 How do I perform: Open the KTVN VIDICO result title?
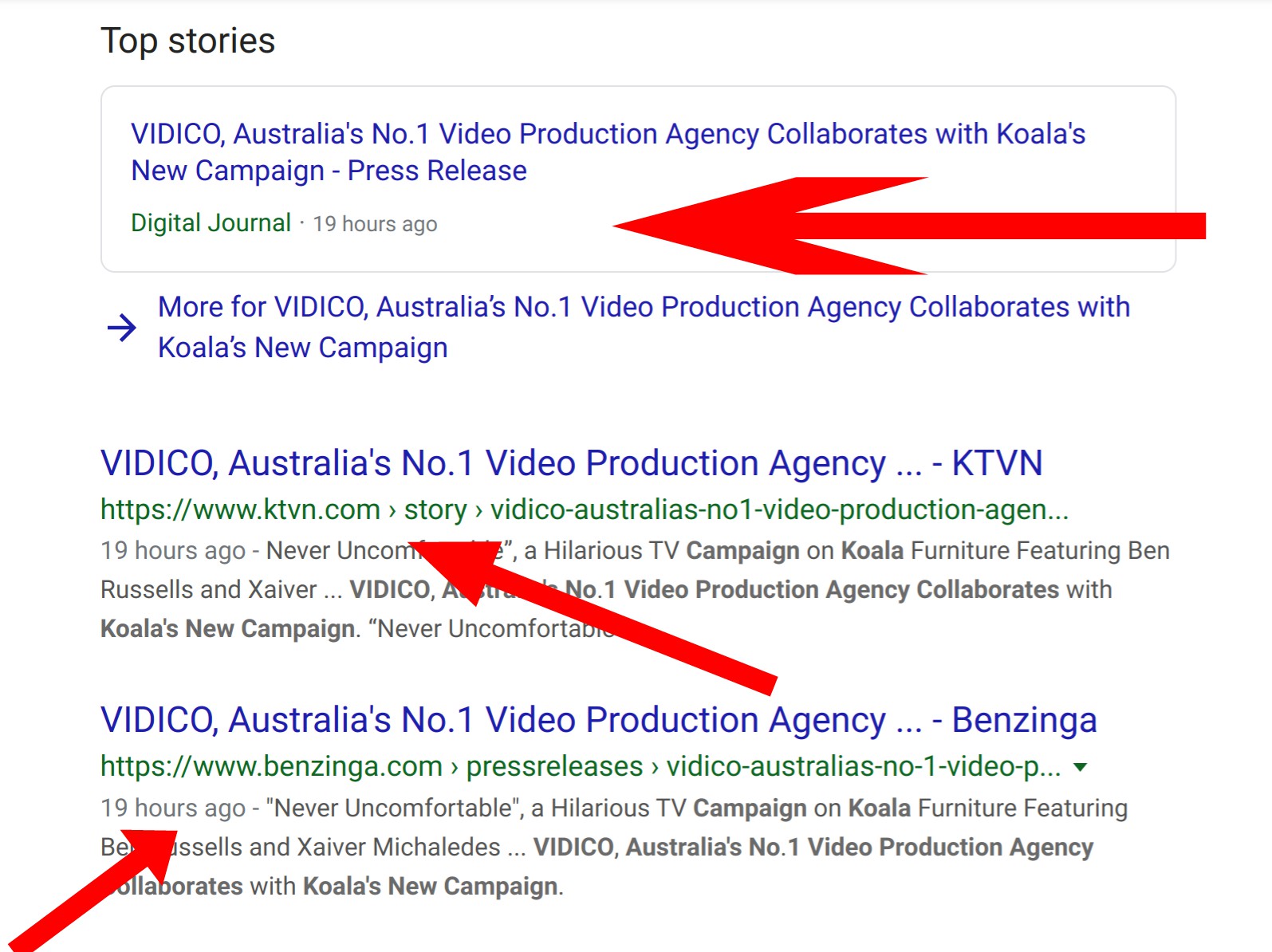click(571, 463)
